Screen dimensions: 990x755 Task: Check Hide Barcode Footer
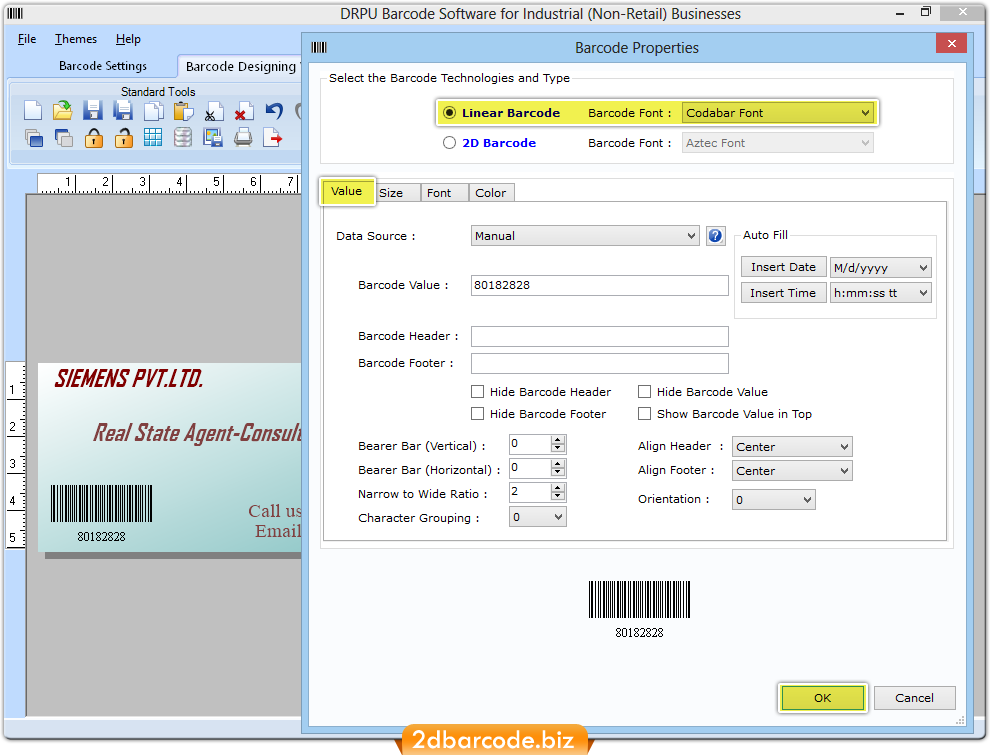click(x=478, y=413)
